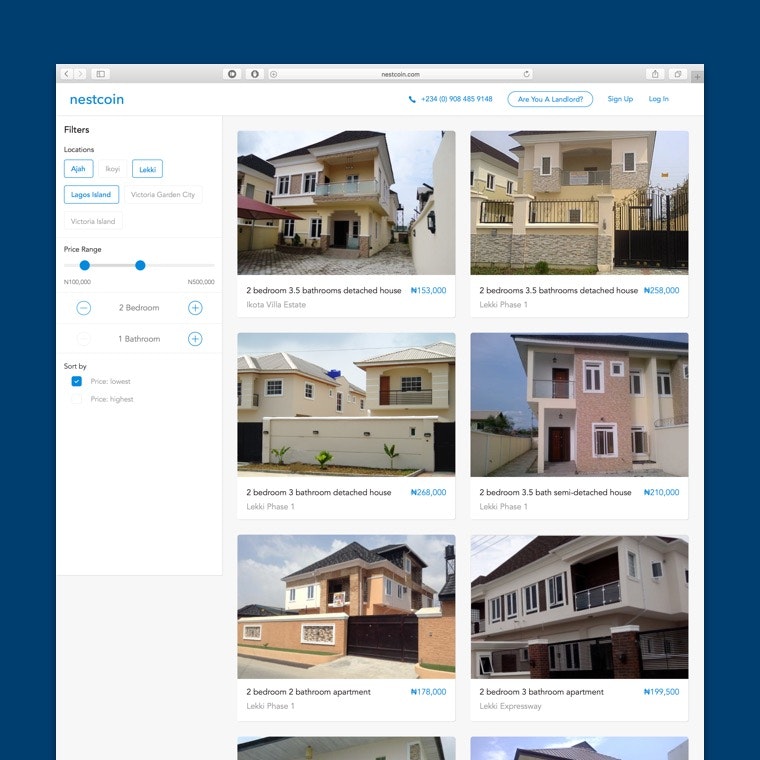The width and height of the screenshot is (760, 760).
Task: Open the browser share icon
Action: coord(655,74)
